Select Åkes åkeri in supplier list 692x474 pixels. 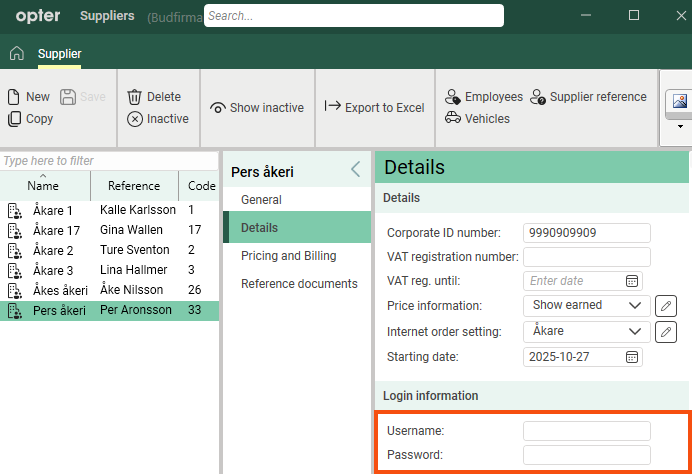click(60, 290)
